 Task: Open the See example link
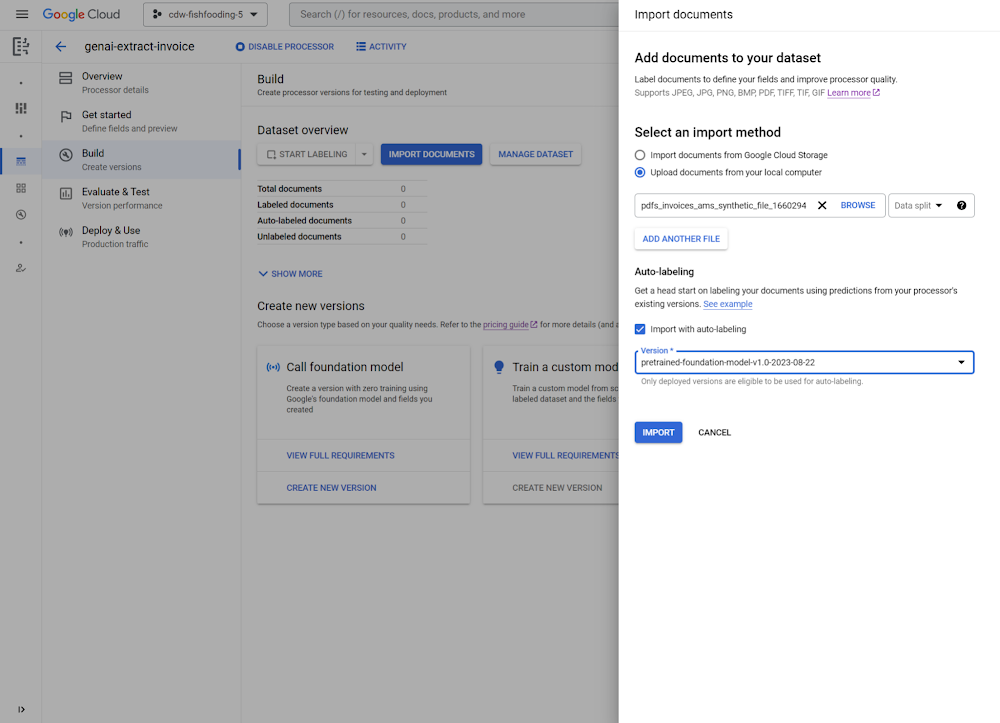[x=728, y=304]
